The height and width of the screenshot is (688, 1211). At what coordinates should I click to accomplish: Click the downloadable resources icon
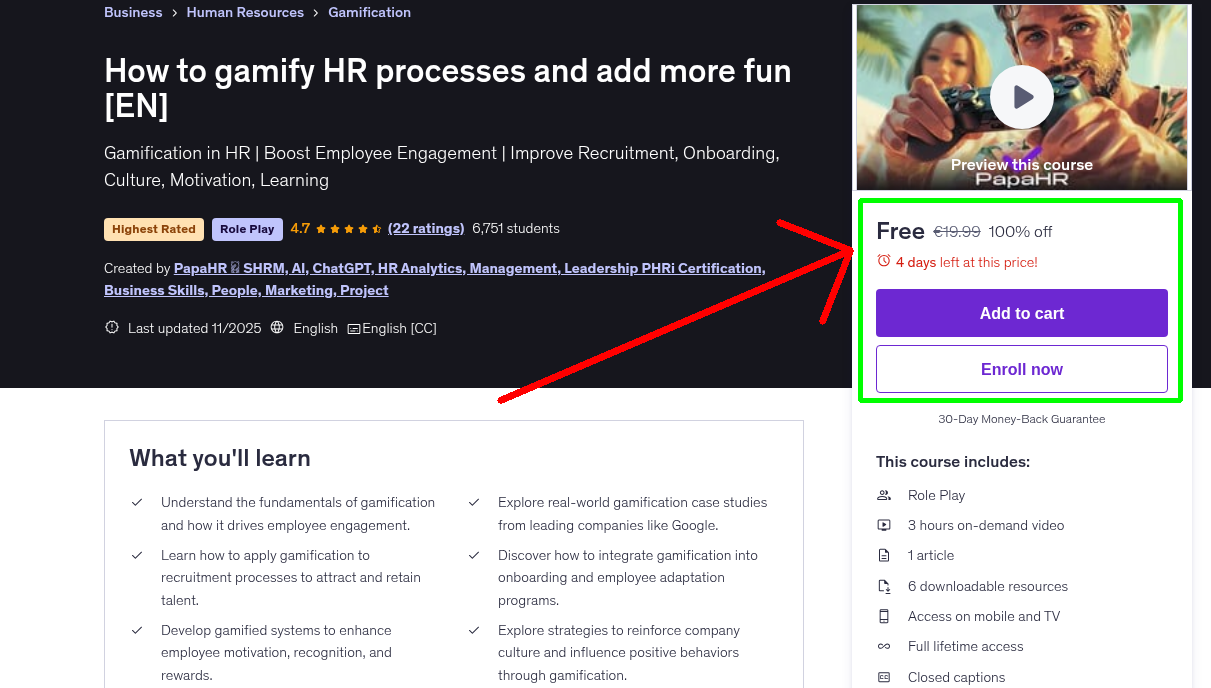884,586
